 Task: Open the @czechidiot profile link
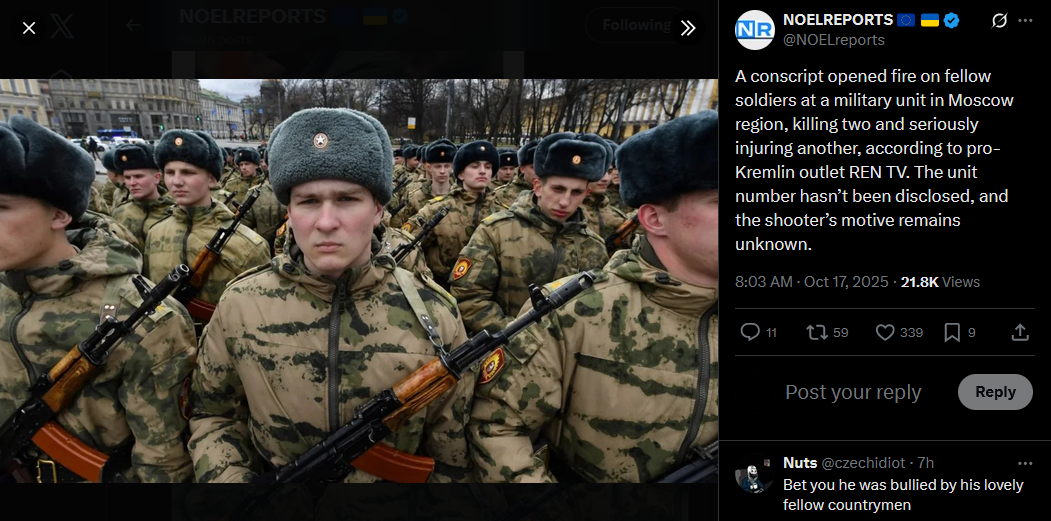click(863, 463)
